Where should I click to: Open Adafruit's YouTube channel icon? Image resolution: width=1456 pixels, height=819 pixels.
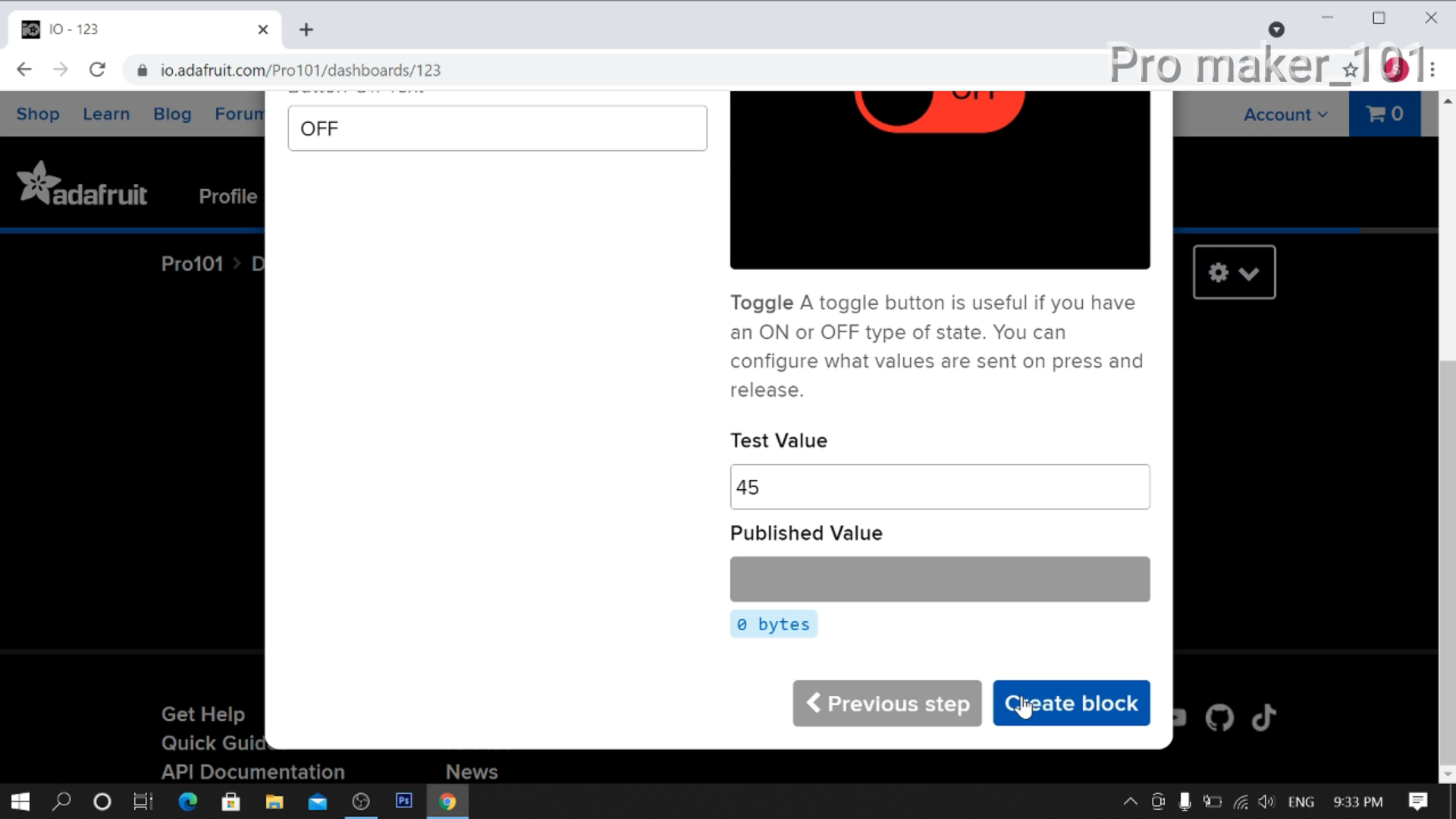click(x=1178, y=717)
